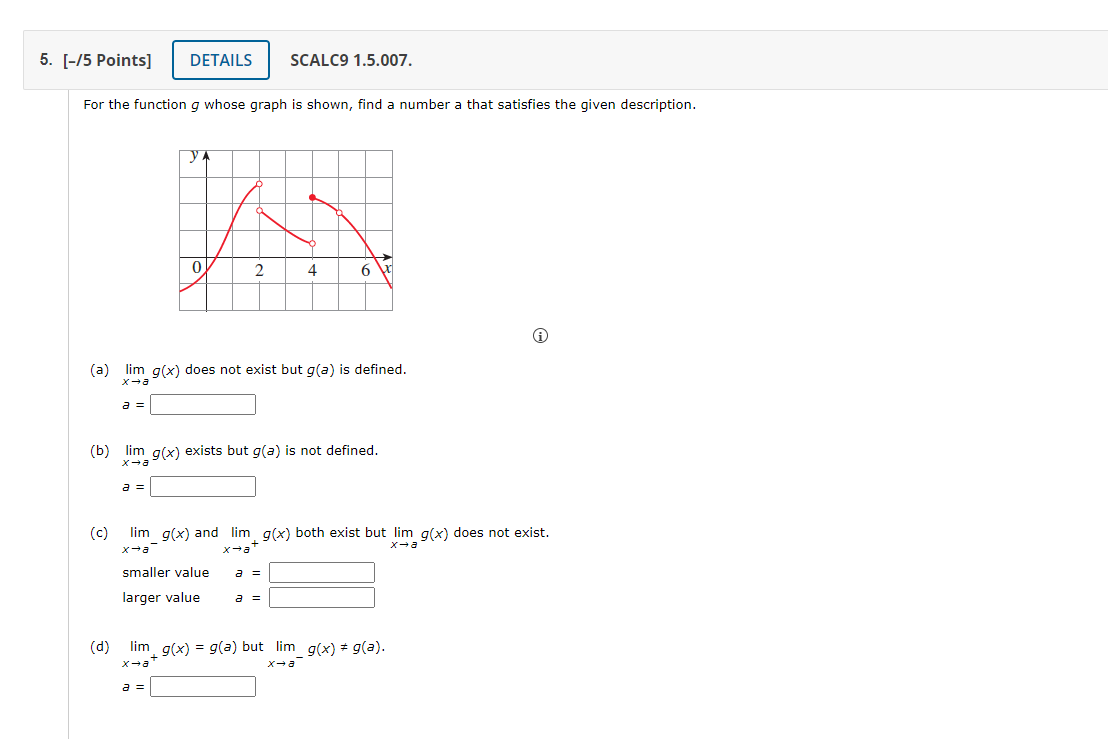The image size is (1108, 739).
Task: Select the larger value input in part (c)
Action: click(x=321, y=597)
